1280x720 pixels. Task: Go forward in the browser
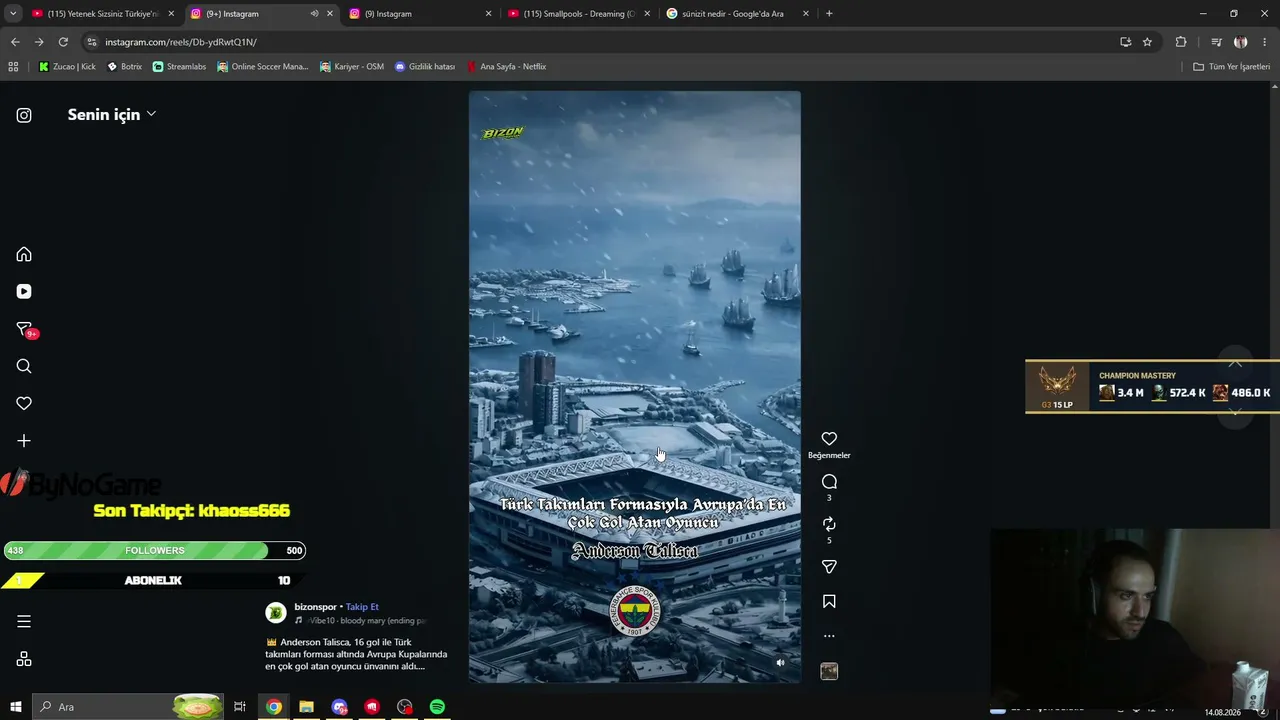coord(39,42)
